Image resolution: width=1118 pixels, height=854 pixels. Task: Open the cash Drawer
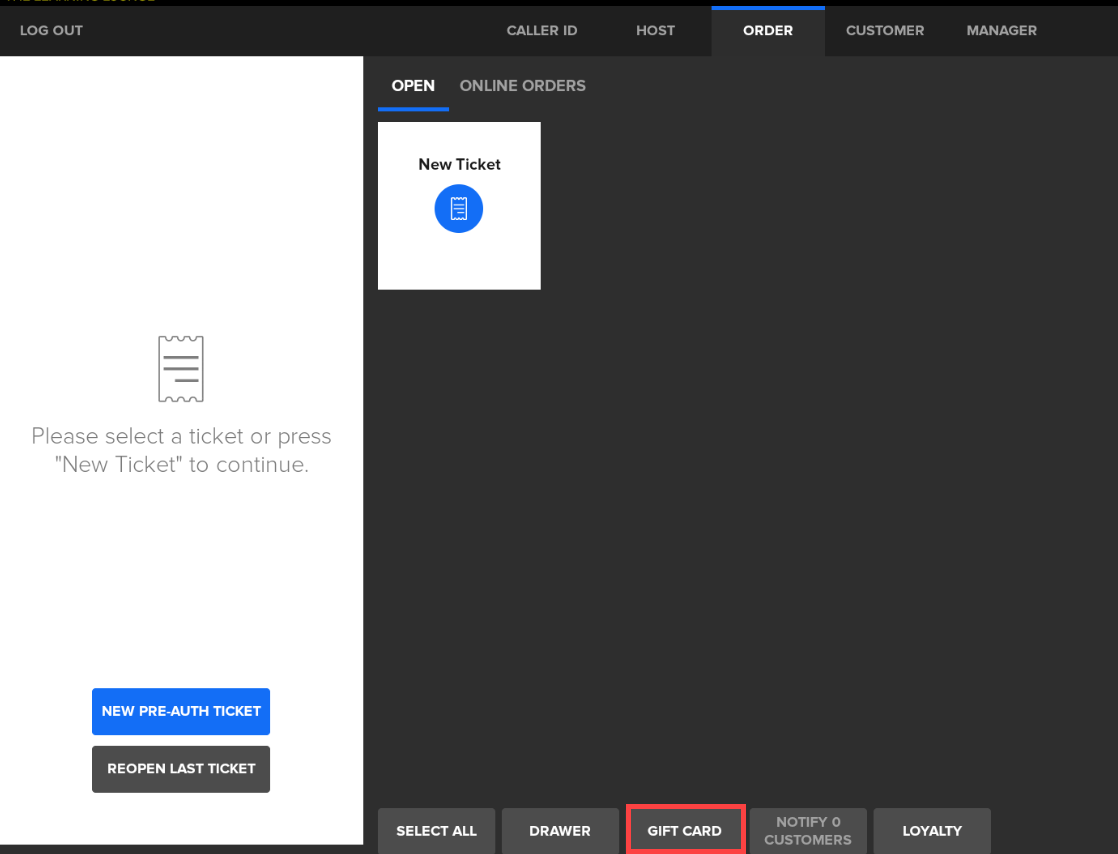(560, 831)
